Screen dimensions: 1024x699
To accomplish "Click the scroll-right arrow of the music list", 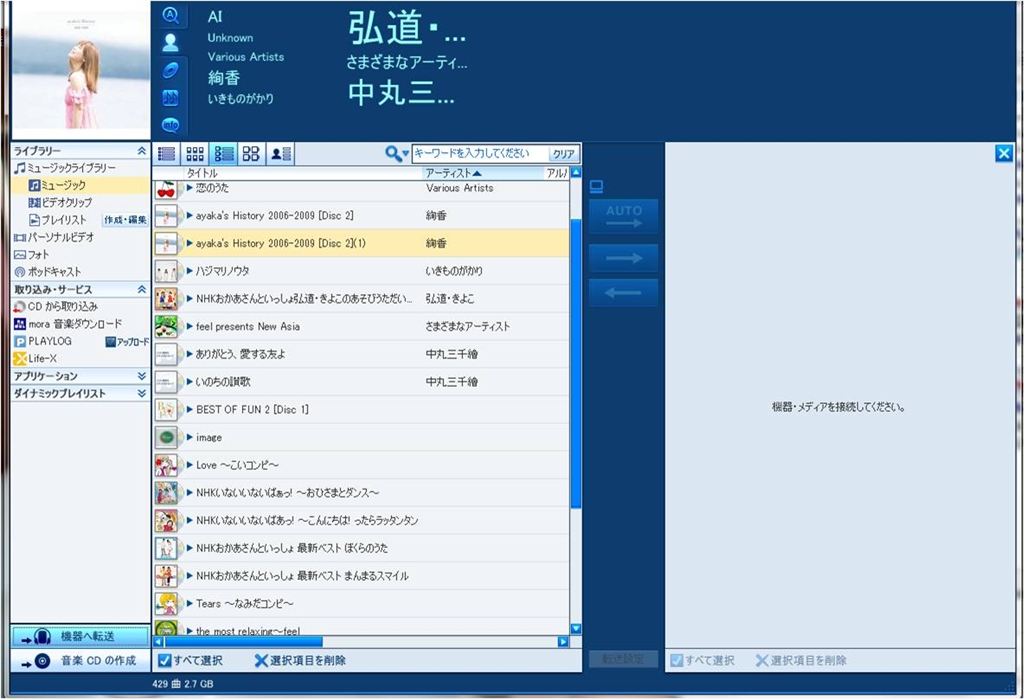I will click(x=563, y=642).
